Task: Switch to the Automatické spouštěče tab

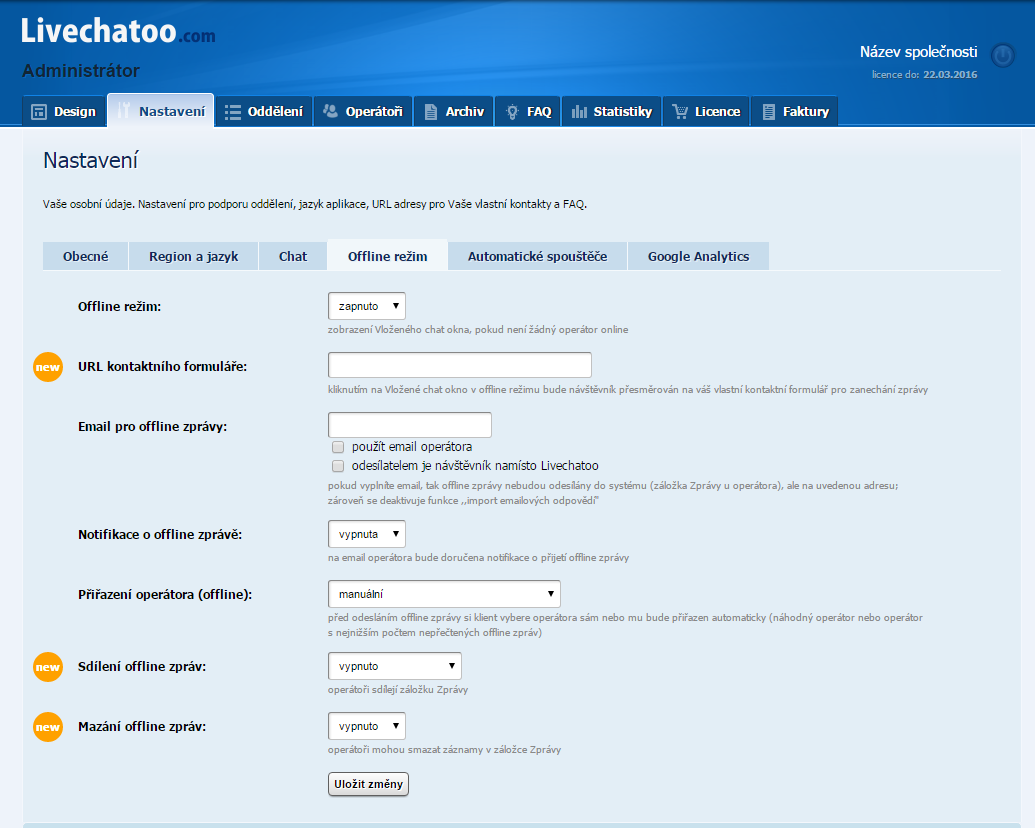Action: pyautogui.click(x=537, y=256)
